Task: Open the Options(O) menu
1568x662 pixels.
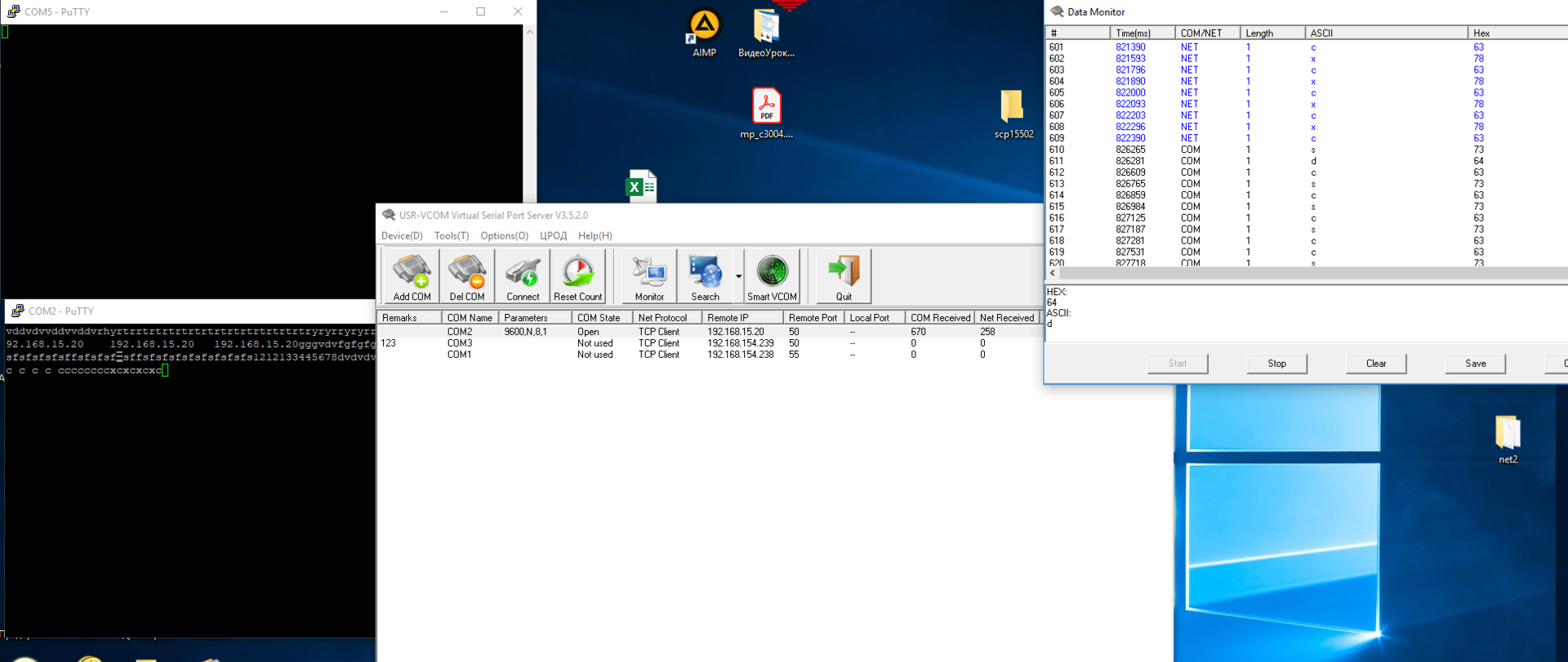Action: (x=504, y=235)
